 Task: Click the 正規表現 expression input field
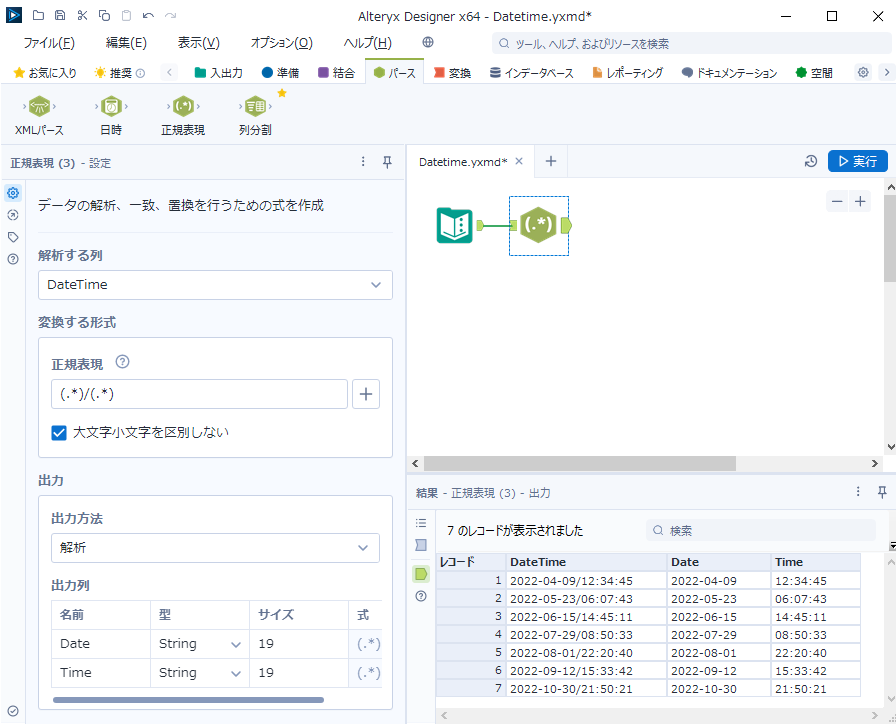199,394
